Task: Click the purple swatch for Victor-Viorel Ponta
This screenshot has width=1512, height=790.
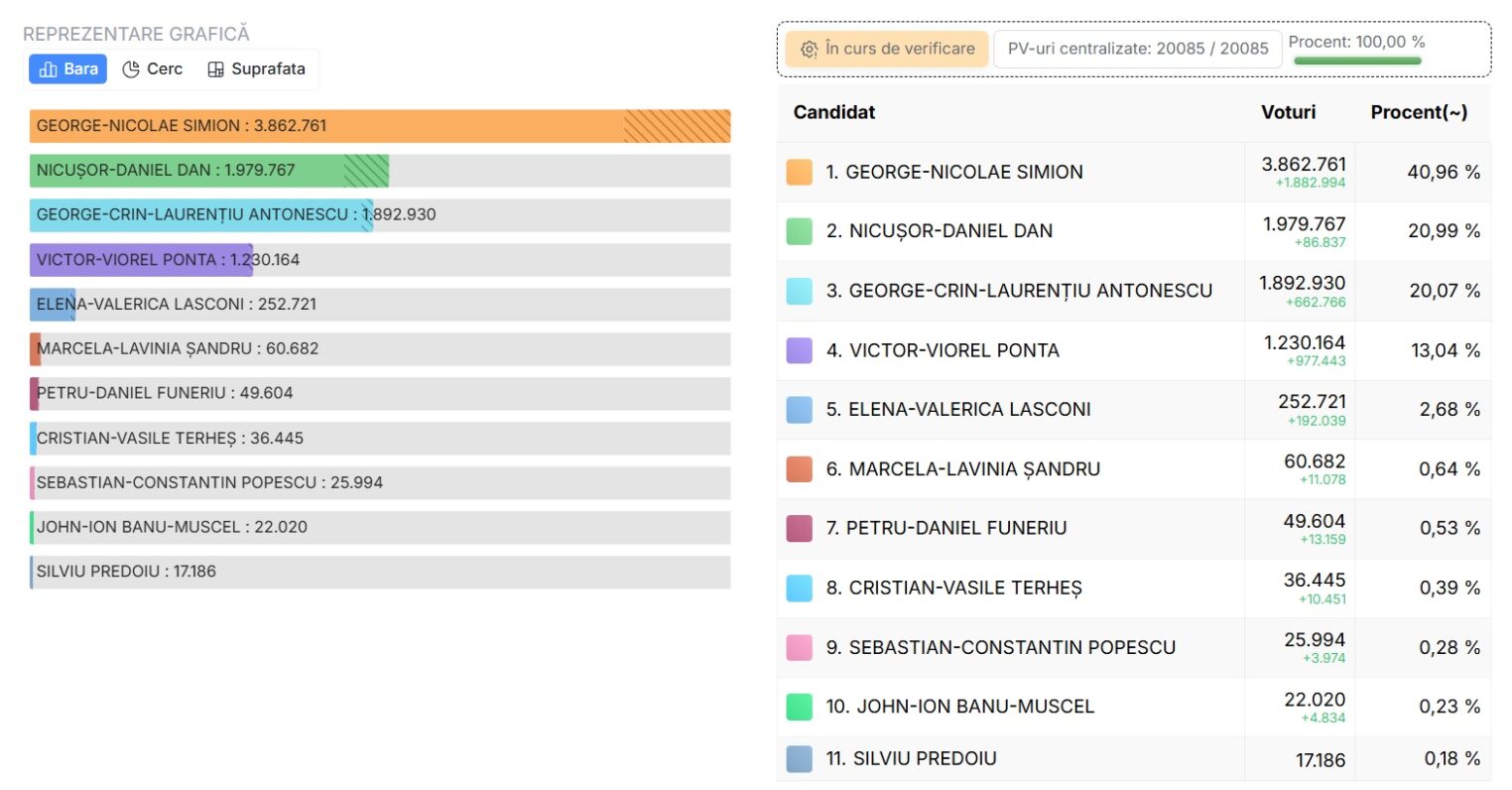Action: pos(800,350)
